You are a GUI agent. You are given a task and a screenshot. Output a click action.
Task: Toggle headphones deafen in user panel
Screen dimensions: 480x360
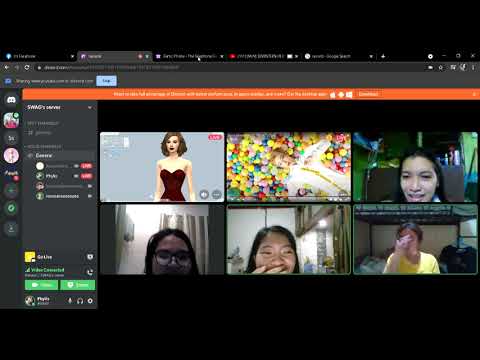click(x=80, y=301)
